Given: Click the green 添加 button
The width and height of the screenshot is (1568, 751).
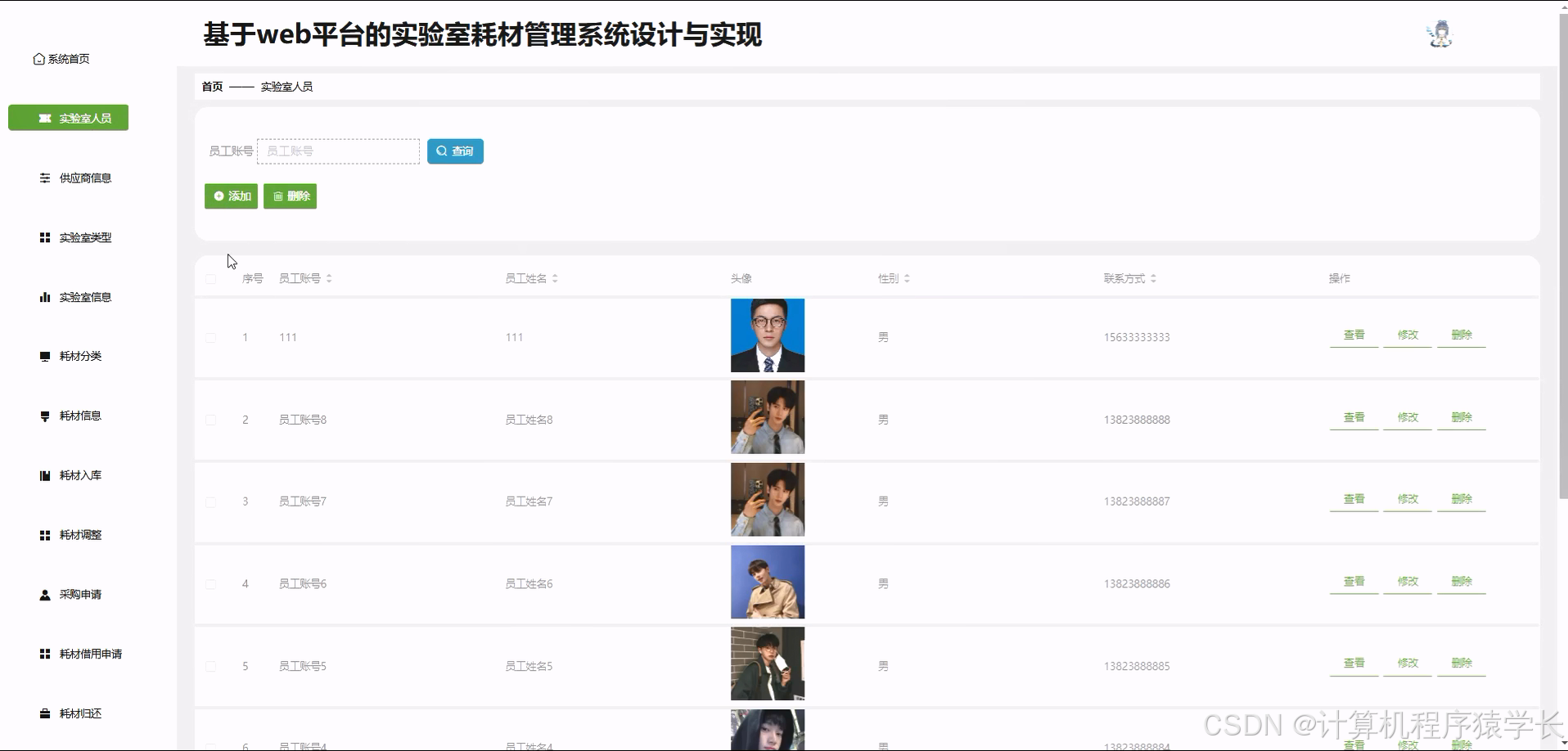Looking at the screenshot, I should pyautogui.click(x=231, y=196).
